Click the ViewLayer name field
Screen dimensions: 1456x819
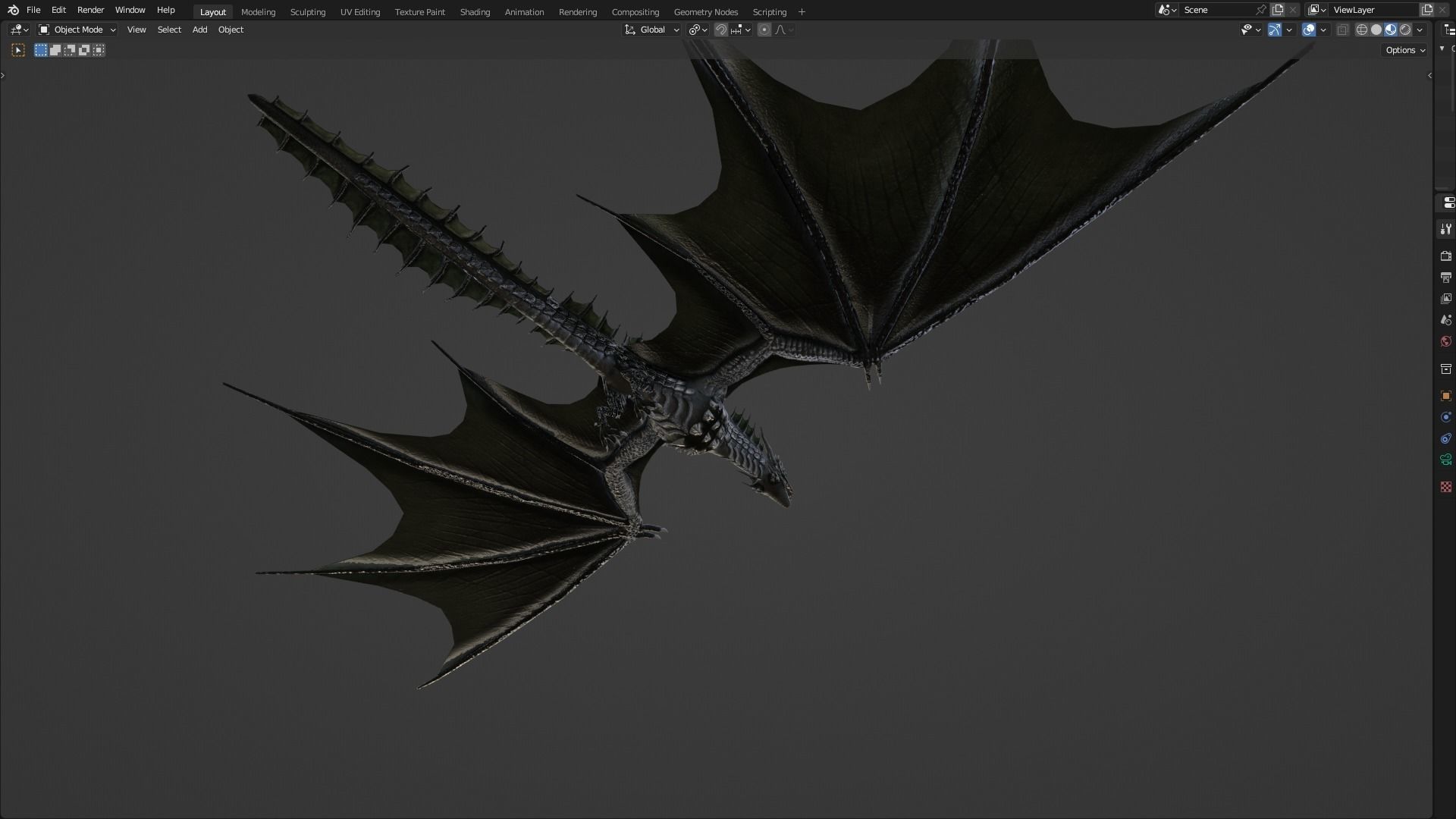coord(1374,10)
